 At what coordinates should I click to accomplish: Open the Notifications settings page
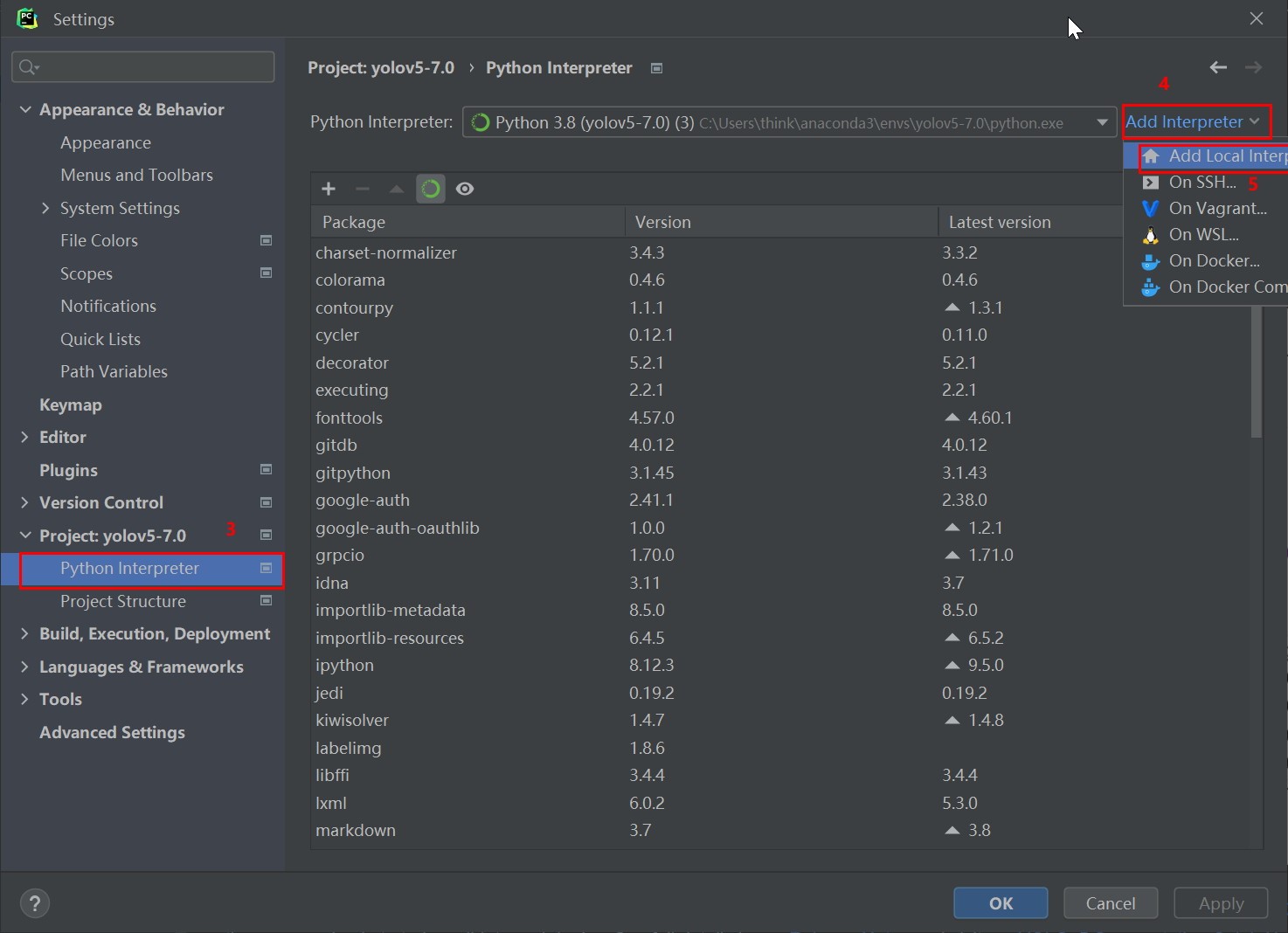tap(108, 306)
